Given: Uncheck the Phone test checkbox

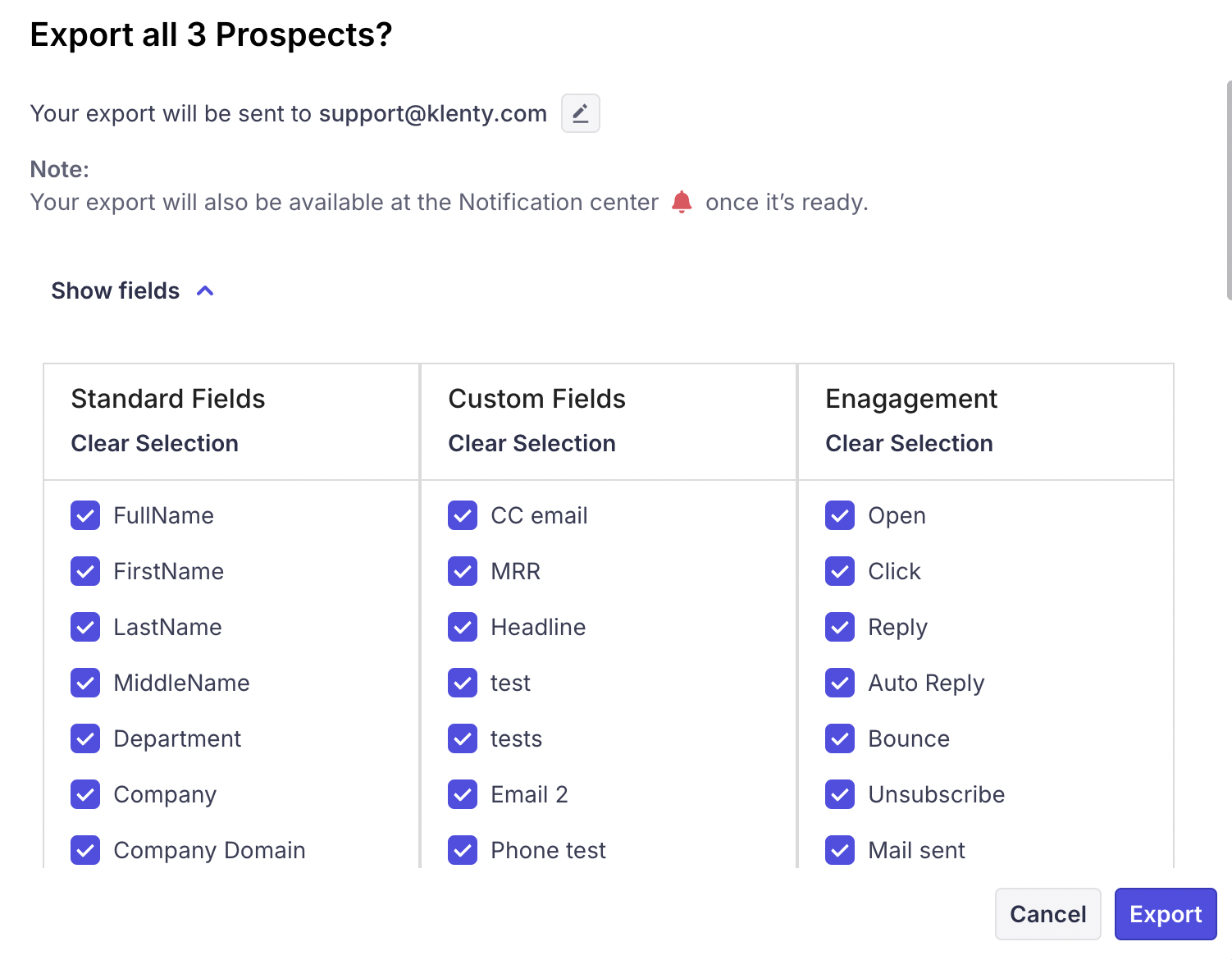Looking at the screenshot, I should [463, 850].
